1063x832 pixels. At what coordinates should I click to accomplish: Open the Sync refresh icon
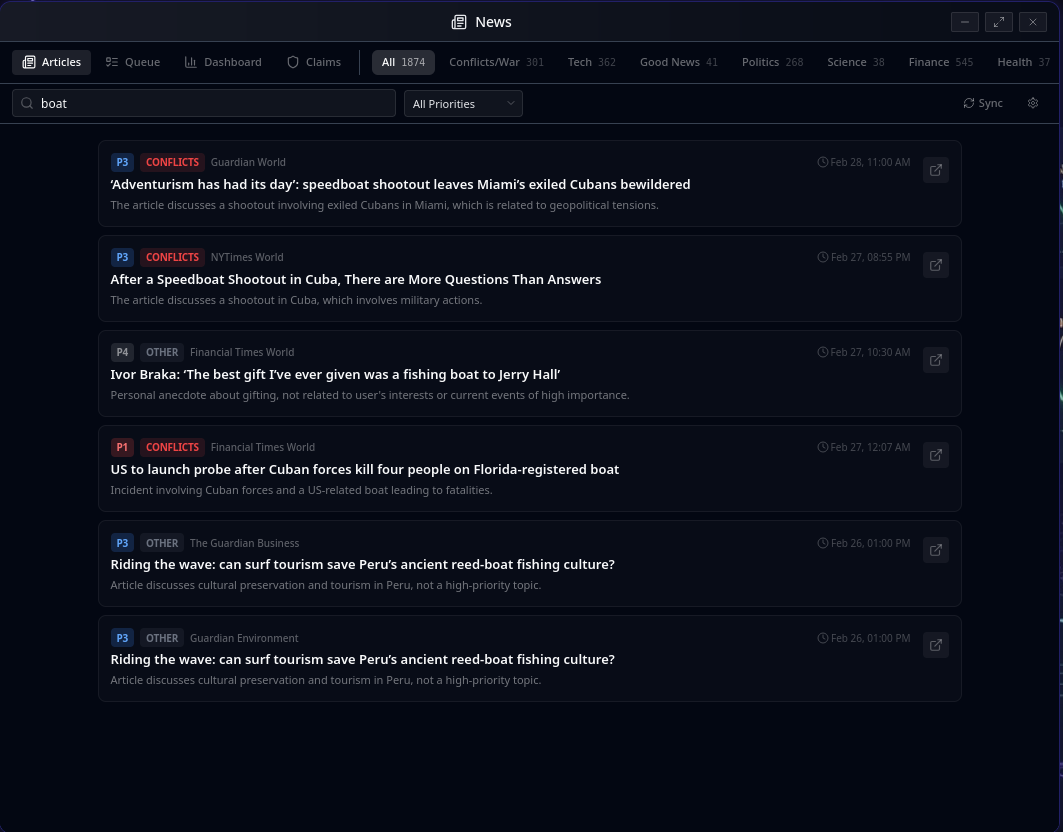[x=969, y=103]
